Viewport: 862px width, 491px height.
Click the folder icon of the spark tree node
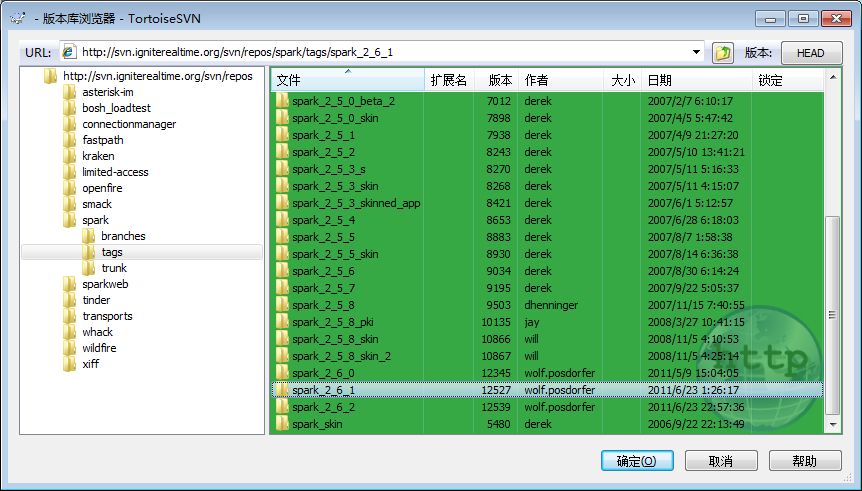70,220
